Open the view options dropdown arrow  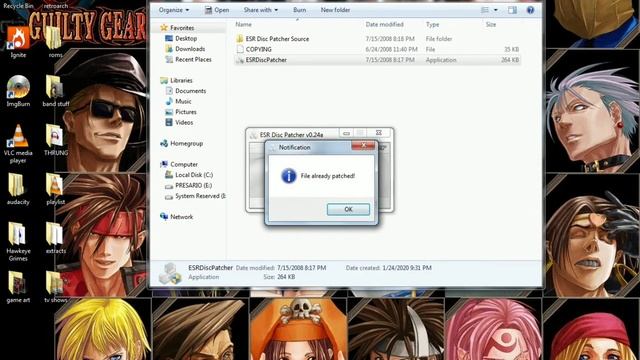(496, 10)
